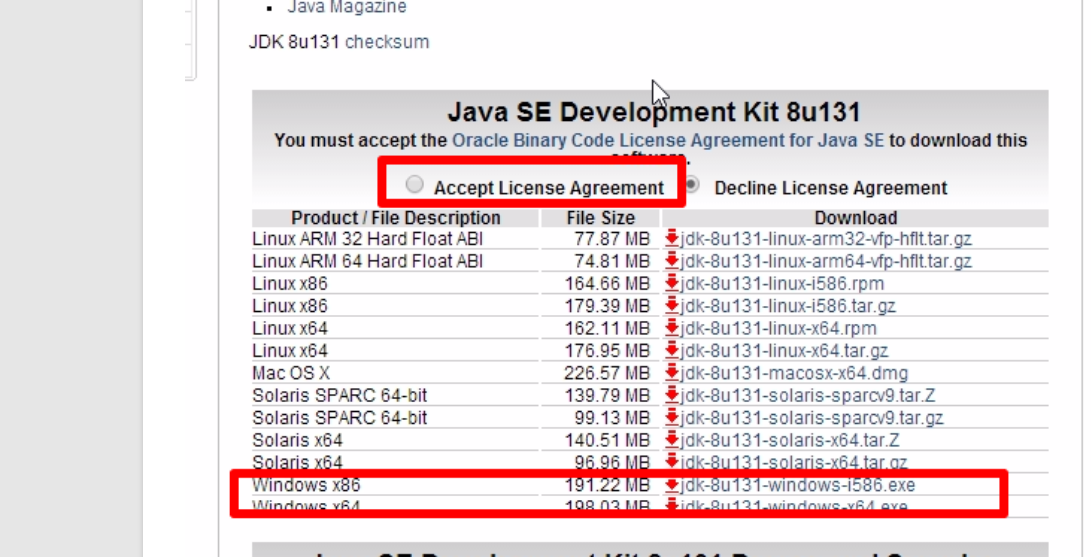
Task: Download jdk-8u131-linux-i586.tar.gz file
Action: pyautogui.click(x=788, y=306)
